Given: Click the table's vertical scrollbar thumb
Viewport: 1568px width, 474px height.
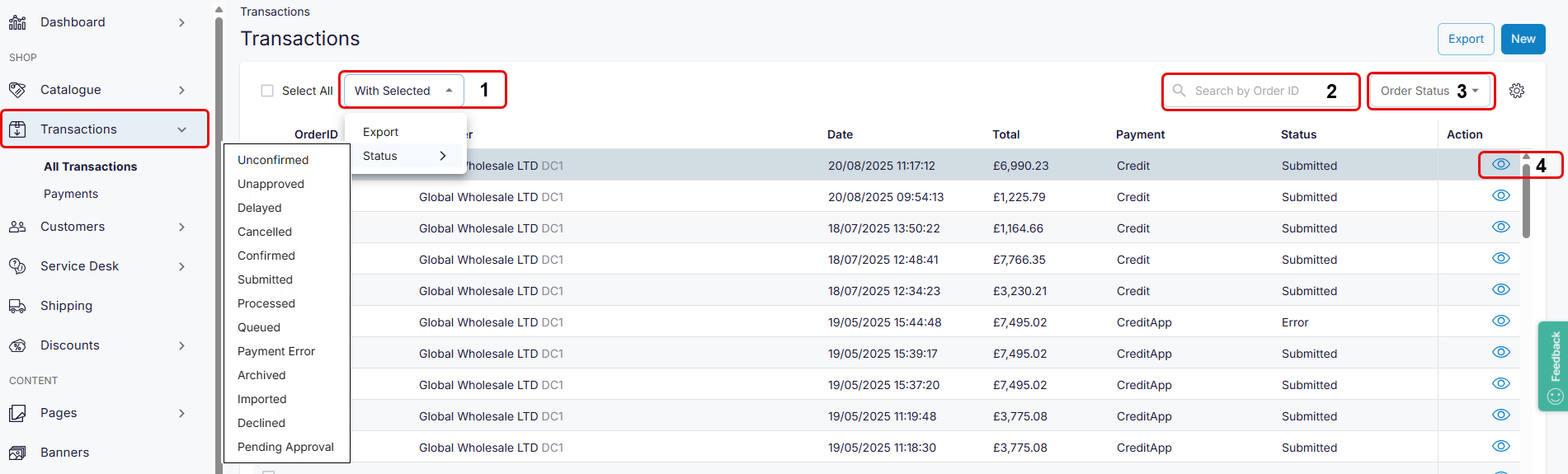Looking at the screenshot, I should tap(1526, 198).
